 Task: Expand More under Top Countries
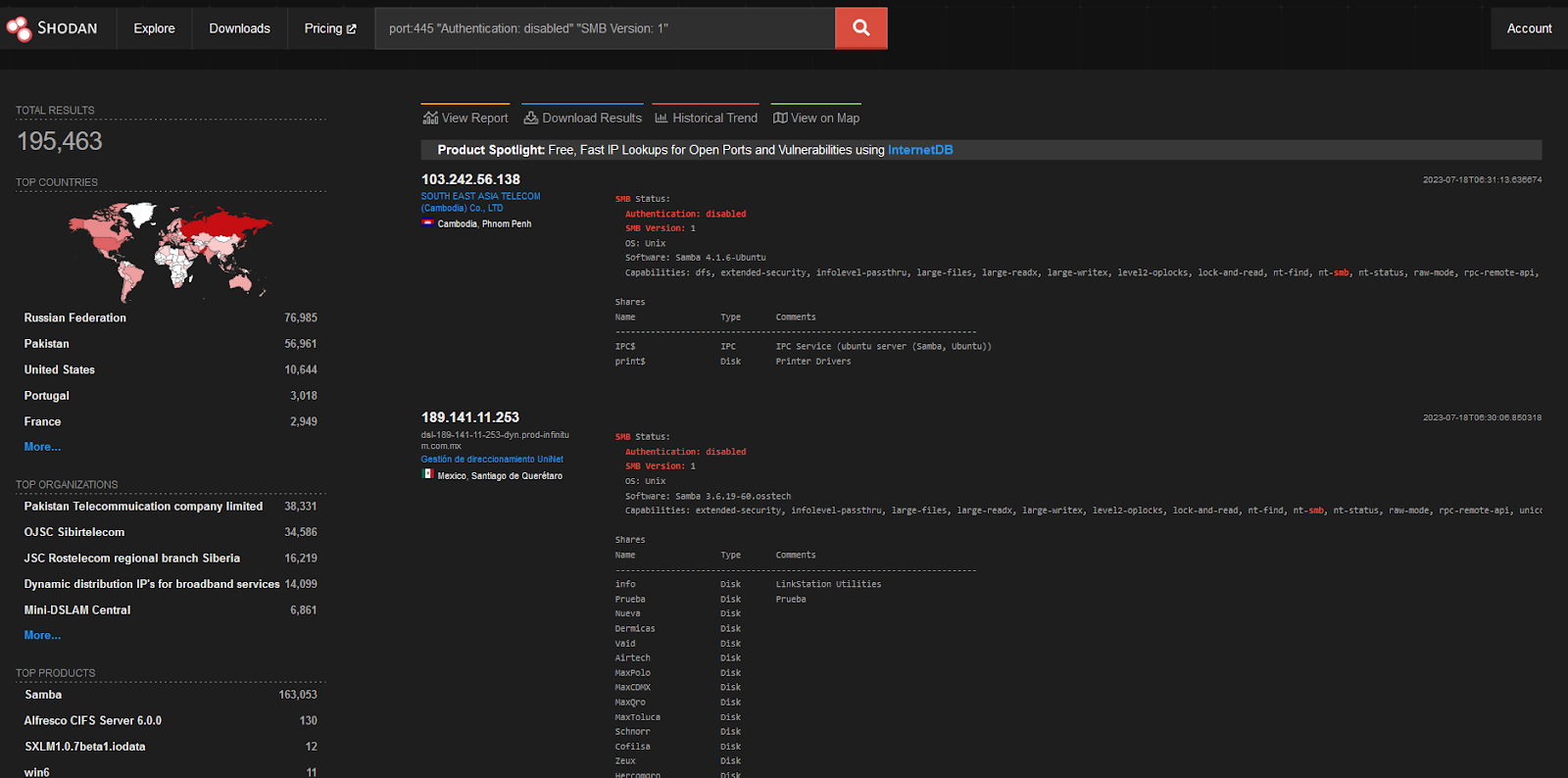point(42,447)
